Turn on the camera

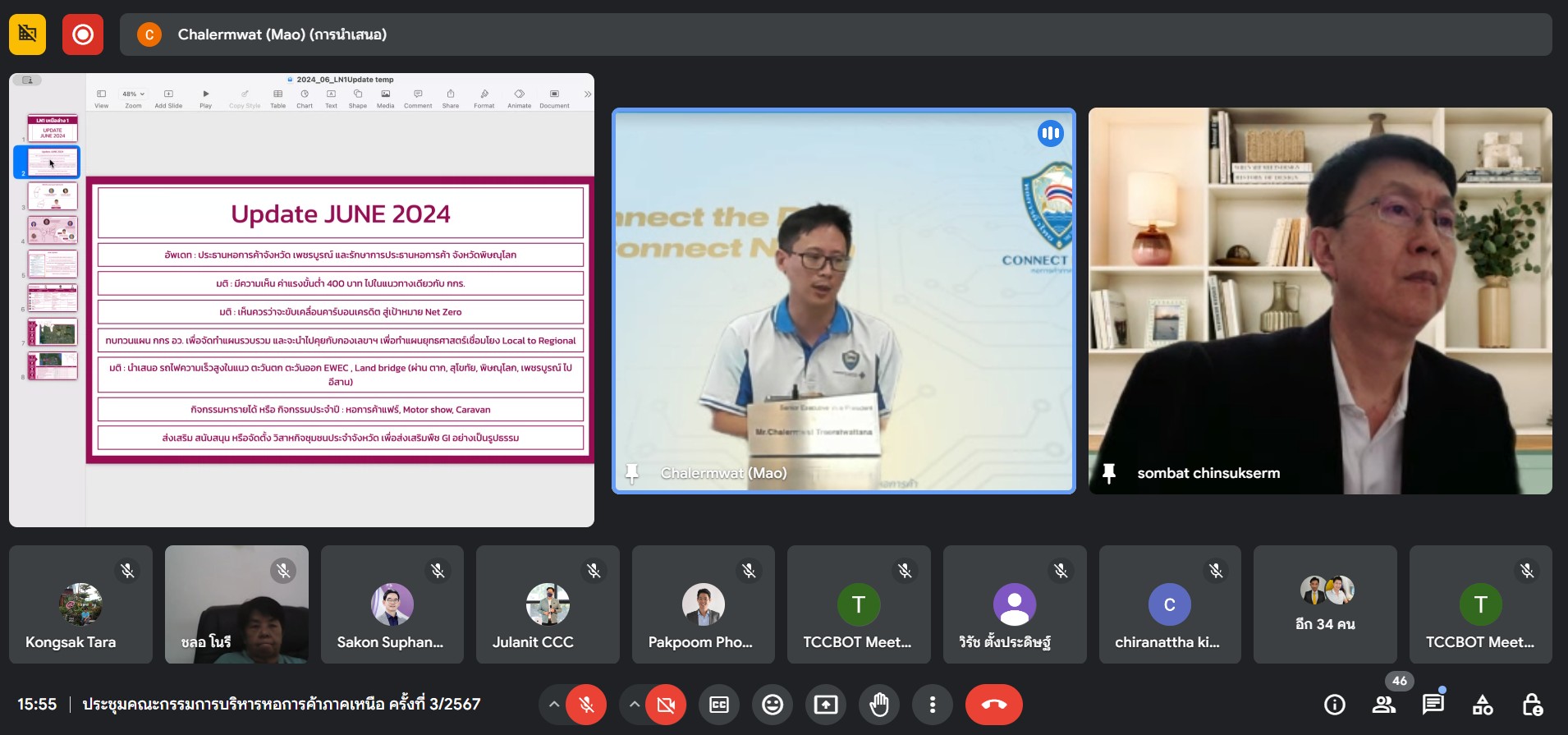tap(666, 705)
